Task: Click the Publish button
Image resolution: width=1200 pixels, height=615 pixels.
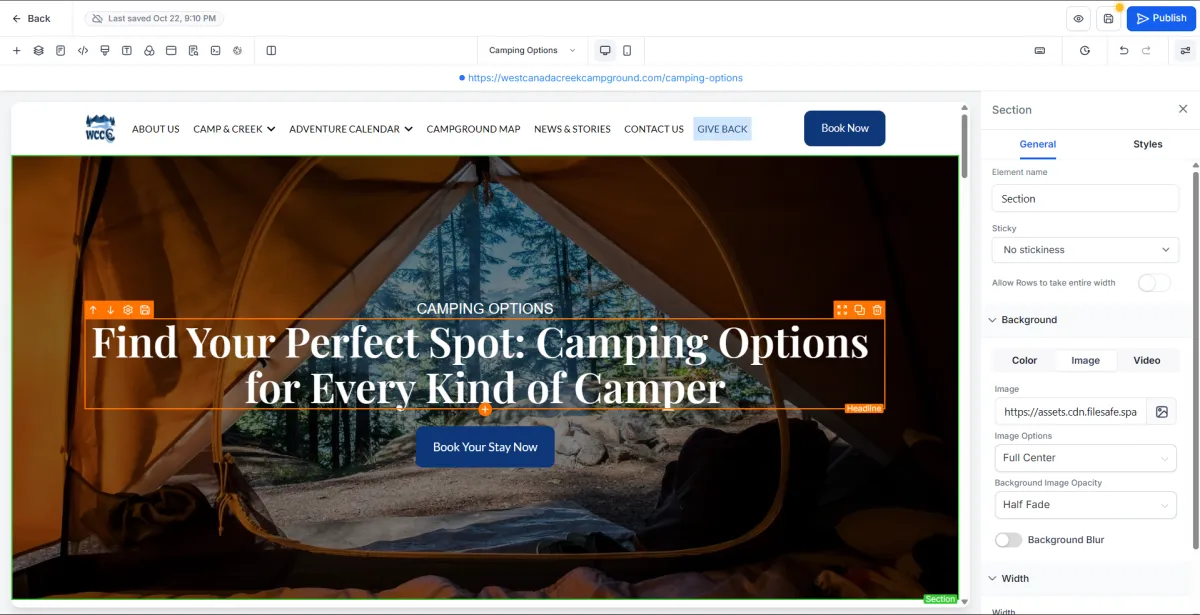Action: pos(1161,18)
